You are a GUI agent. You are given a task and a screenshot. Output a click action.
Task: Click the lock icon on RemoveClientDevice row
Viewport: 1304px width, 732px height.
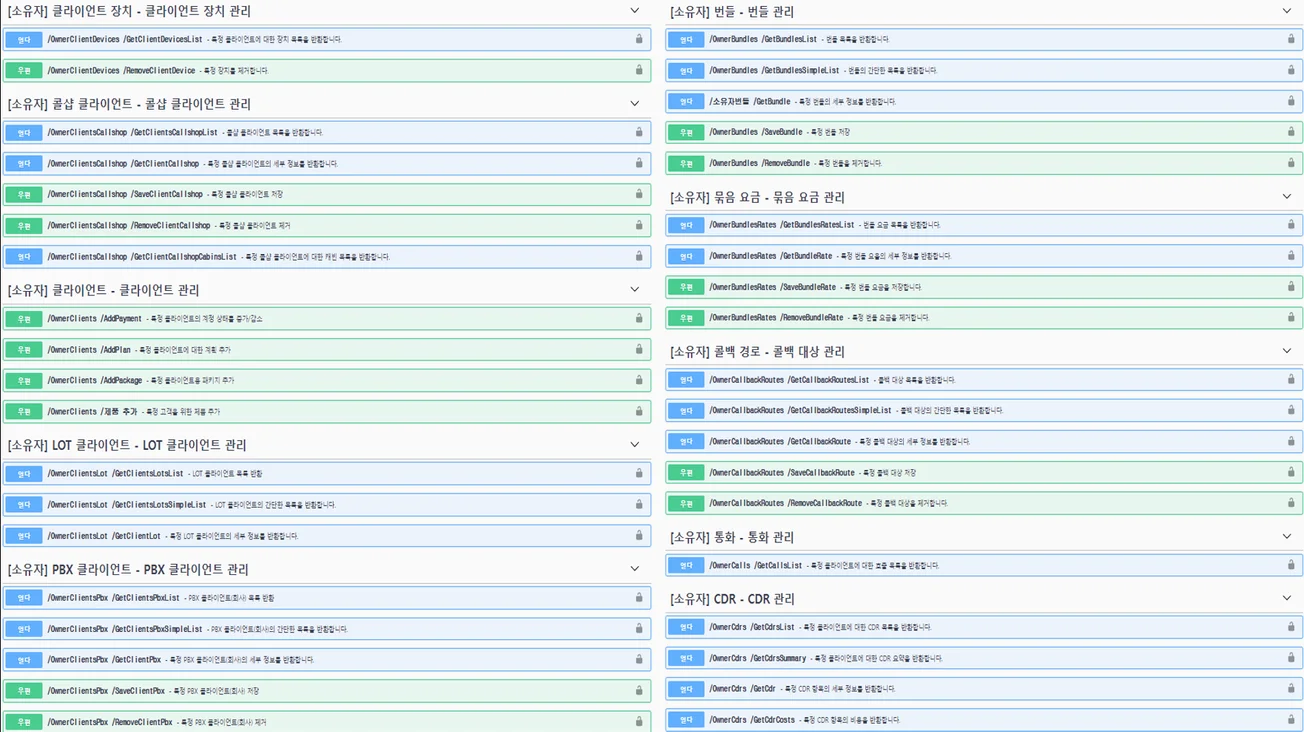coord(639,70)
